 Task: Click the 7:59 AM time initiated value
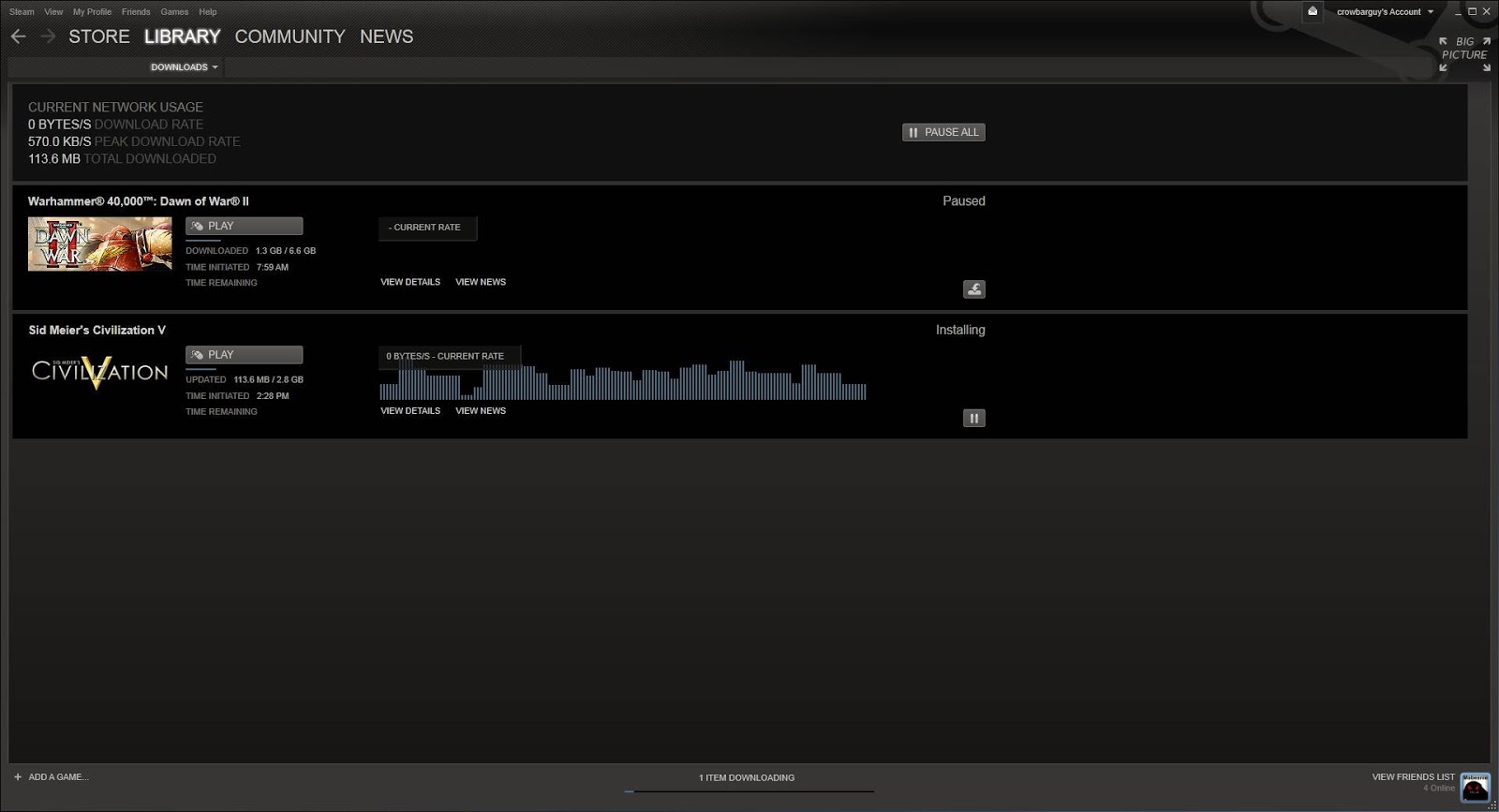273,267
